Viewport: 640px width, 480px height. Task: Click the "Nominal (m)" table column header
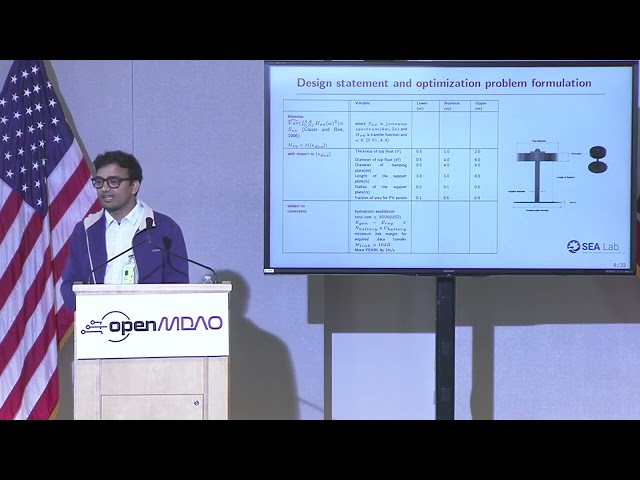(x=451, y=106)
